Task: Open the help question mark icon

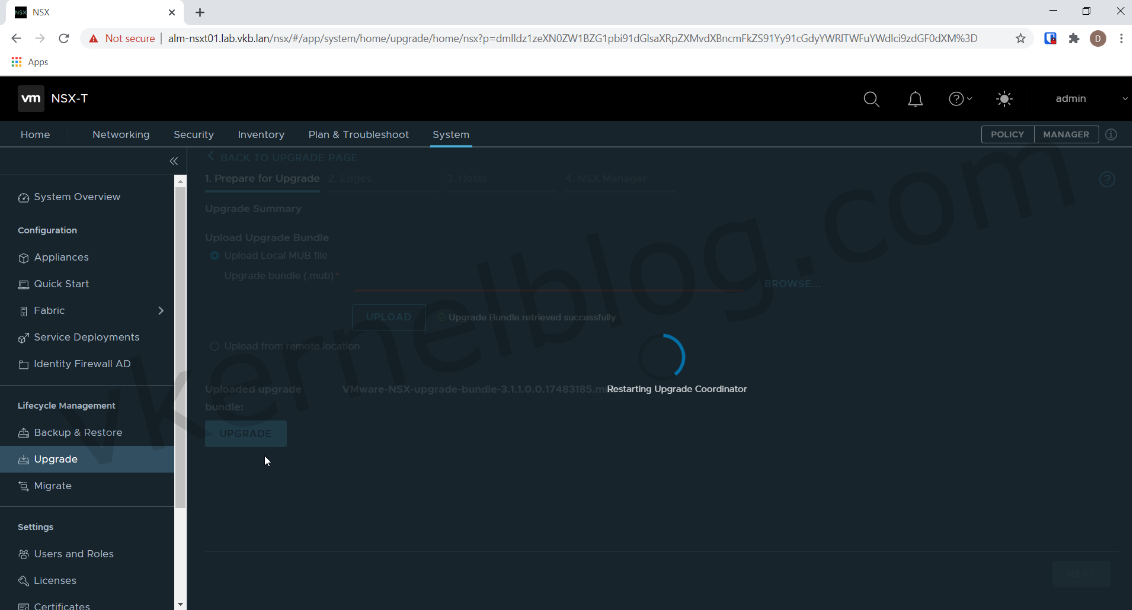Action: [956, 98]
